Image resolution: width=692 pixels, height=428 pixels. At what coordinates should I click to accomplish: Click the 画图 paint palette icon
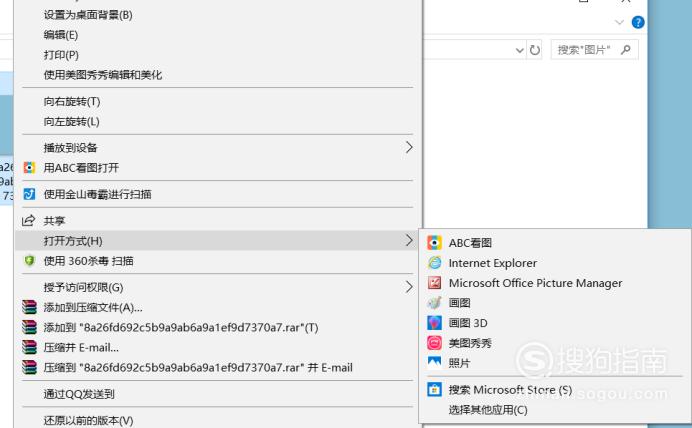click(x=434, y=303)
